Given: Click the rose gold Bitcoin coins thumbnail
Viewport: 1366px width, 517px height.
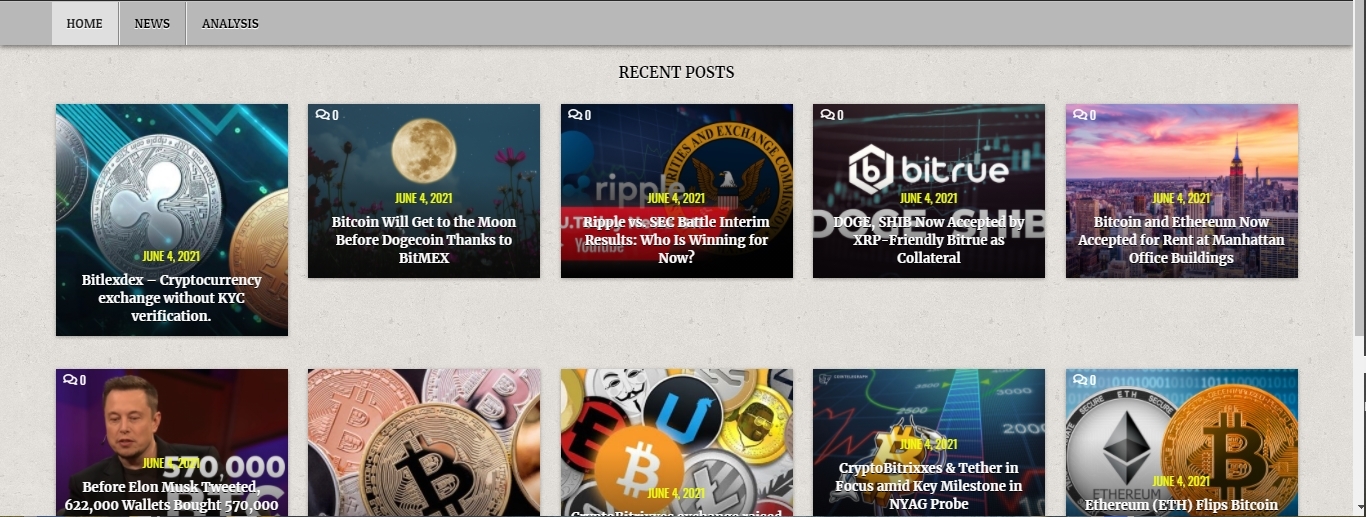Looking at the screenshot, I should pyautogui.click(x=424, y=443).
